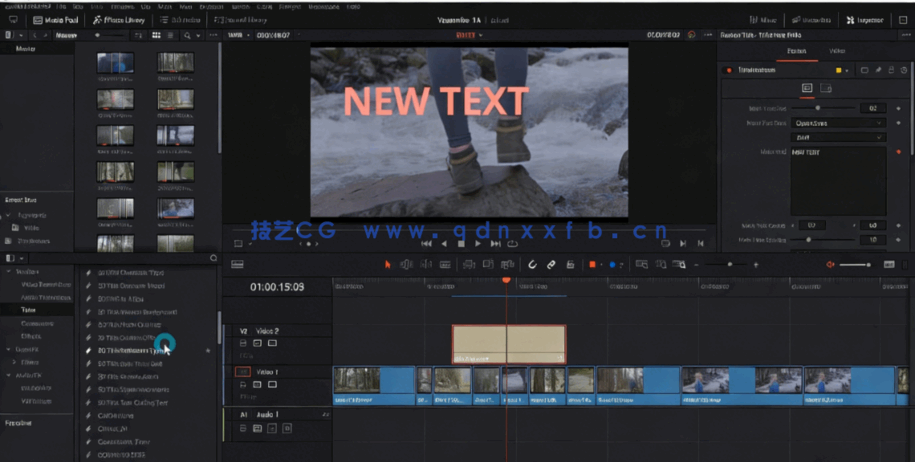Click the tan title clip on Video 2
This screenshot has width=915, height=462.
(509, 344)
